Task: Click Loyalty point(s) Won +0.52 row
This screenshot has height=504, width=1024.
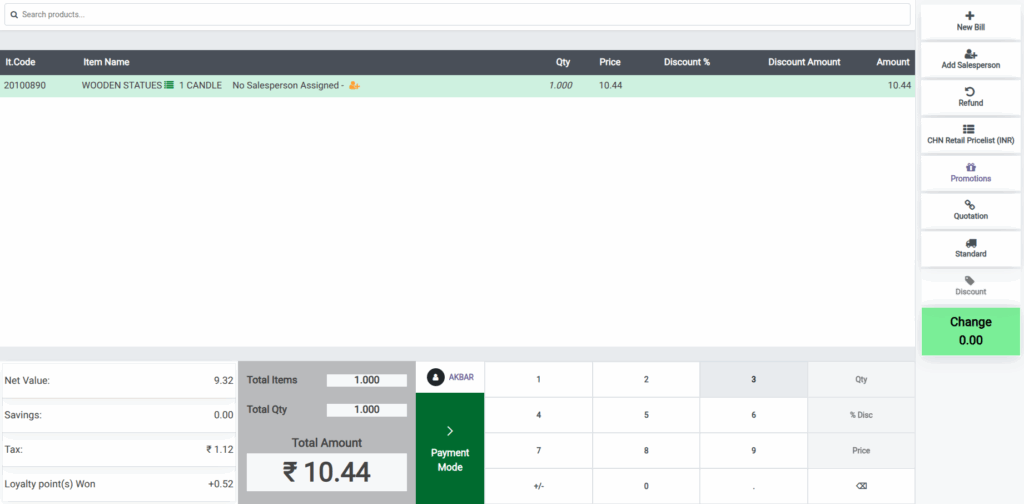Action: tap(119, 484)
